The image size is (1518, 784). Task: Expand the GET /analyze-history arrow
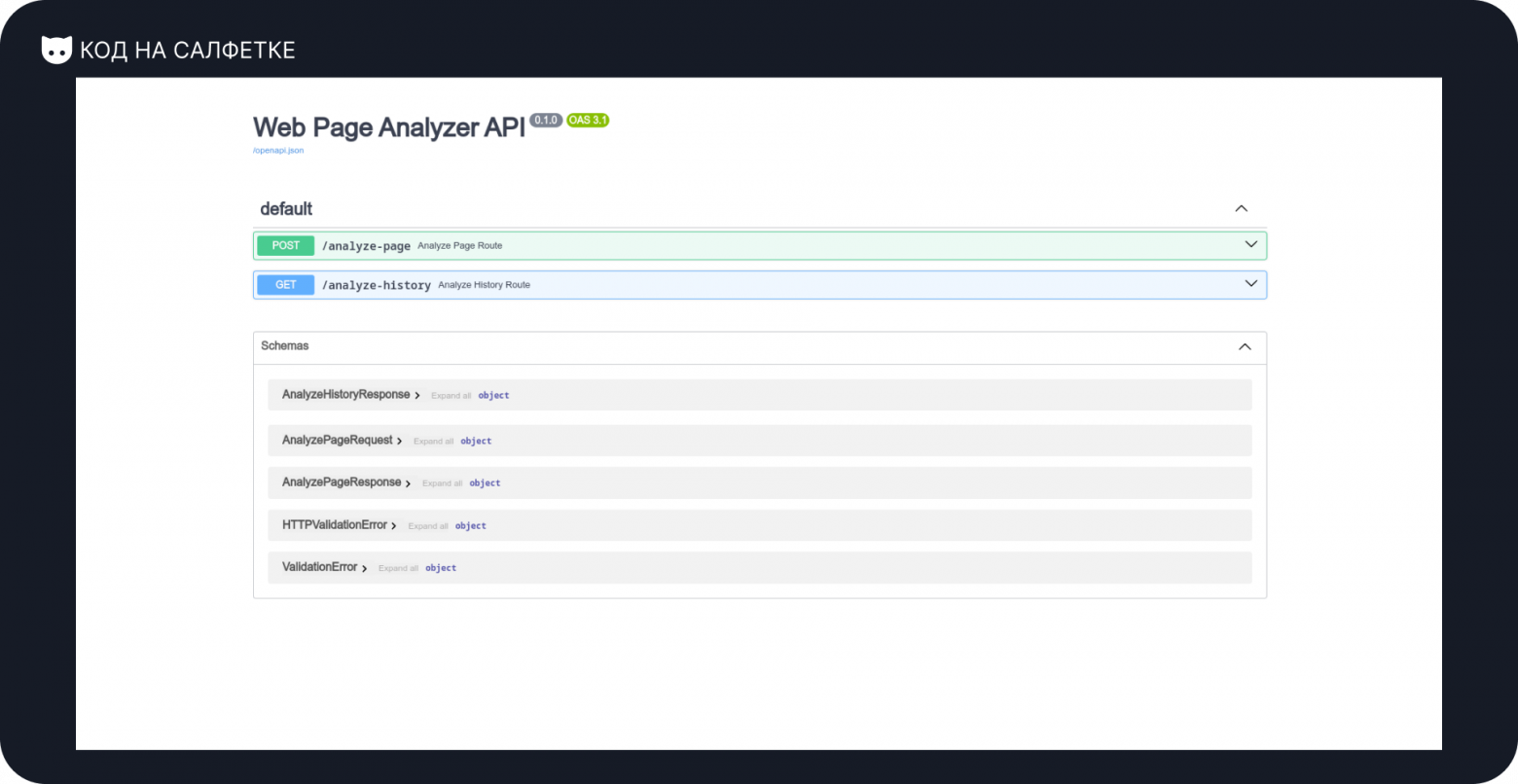click(1250, 284)
